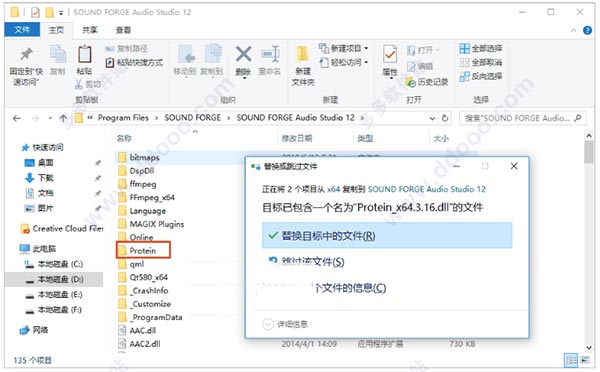Click Invert selection in the ribbon
The image size is (600, 372).
coord(481,76)
